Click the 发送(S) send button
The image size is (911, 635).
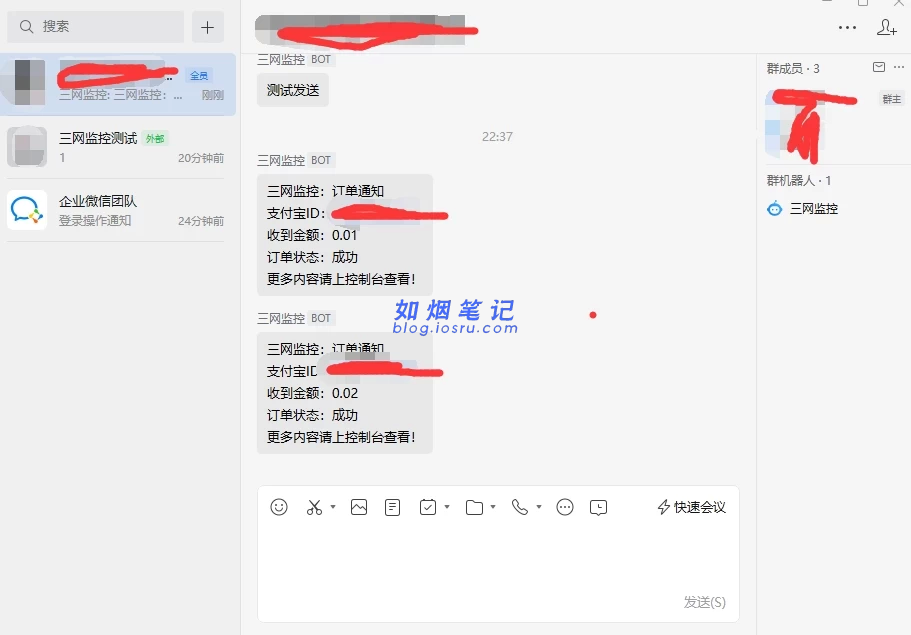705,602
